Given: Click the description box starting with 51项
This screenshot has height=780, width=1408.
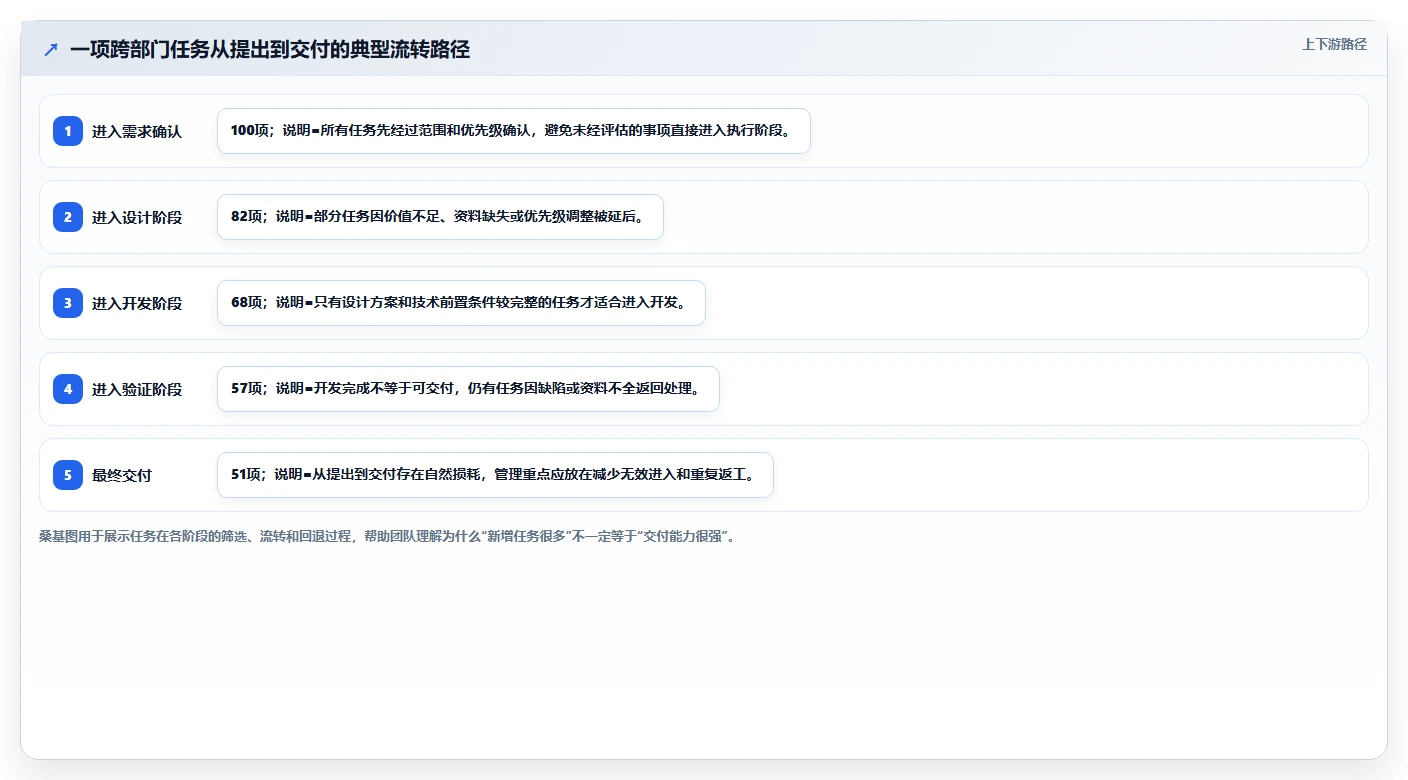Looking at the screenshot, I should (495, 475).
